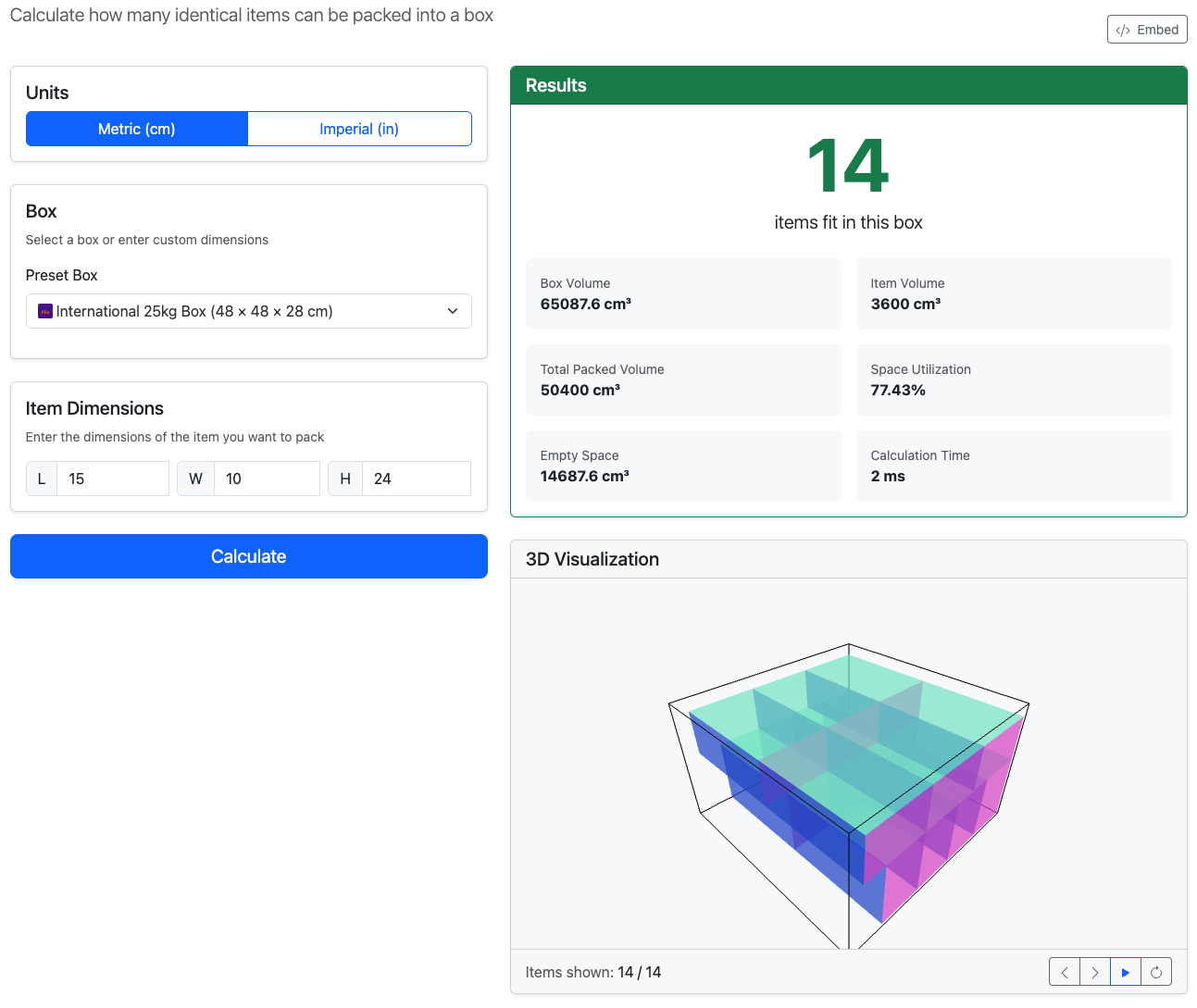The height and width of the screenshot is (1008, 1197).
Task: Click the 3D packed box visualization
Action: point(848,778)
